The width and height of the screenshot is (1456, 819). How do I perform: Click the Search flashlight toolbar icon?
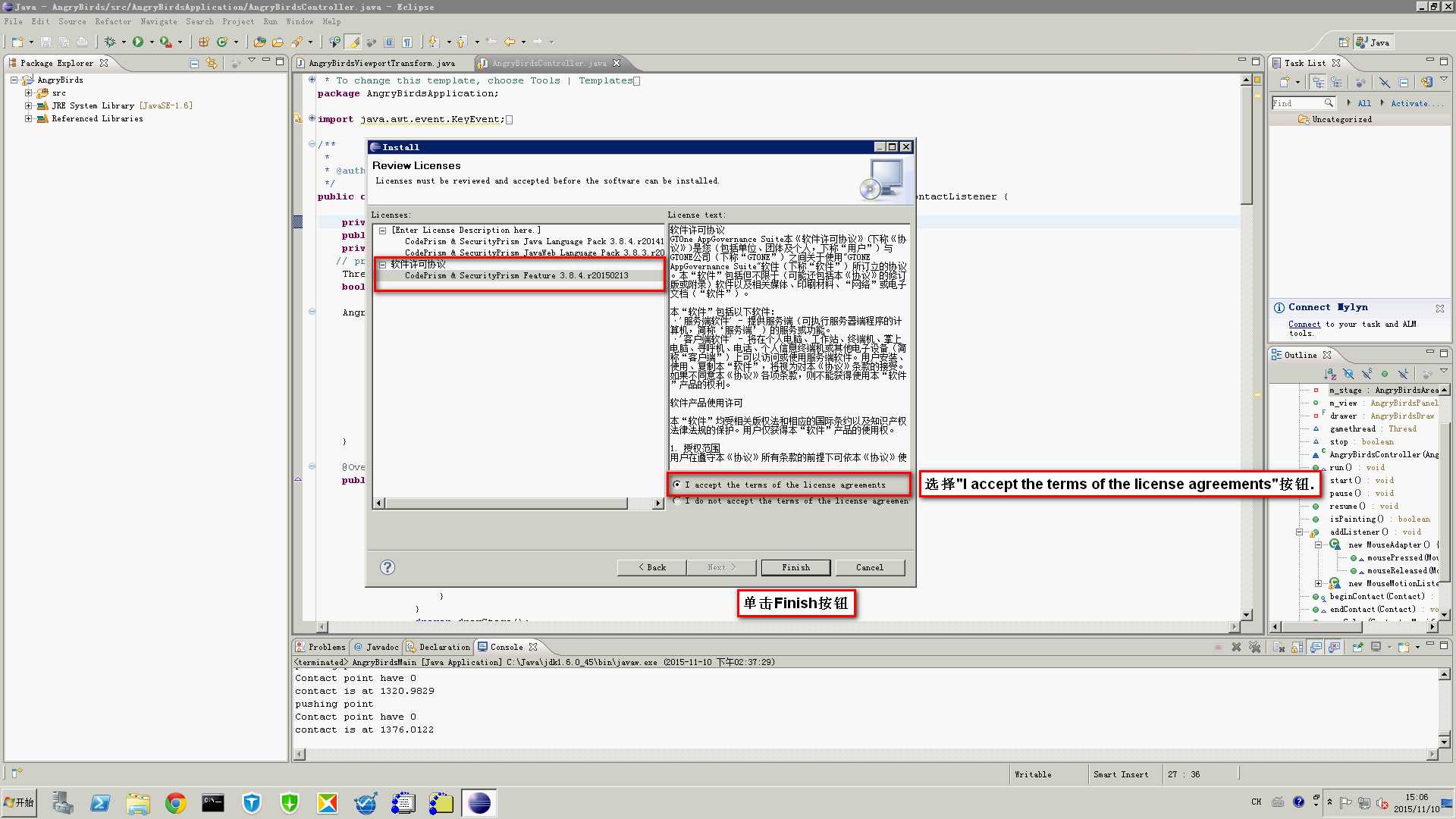(297, 42)
